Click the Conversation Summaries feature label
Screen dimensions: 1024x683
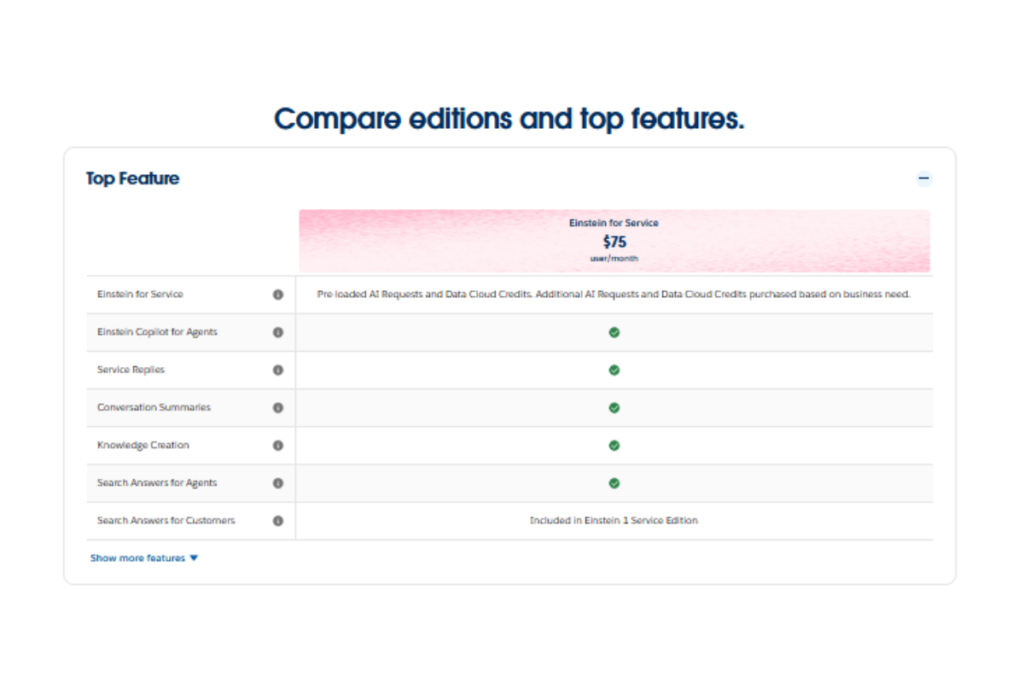point(154,407)
